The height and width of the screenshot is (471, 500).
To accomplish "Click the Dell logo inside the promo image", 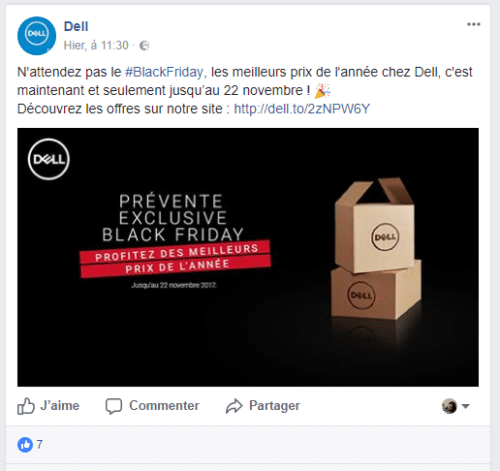I will click(x=49, y=159).
